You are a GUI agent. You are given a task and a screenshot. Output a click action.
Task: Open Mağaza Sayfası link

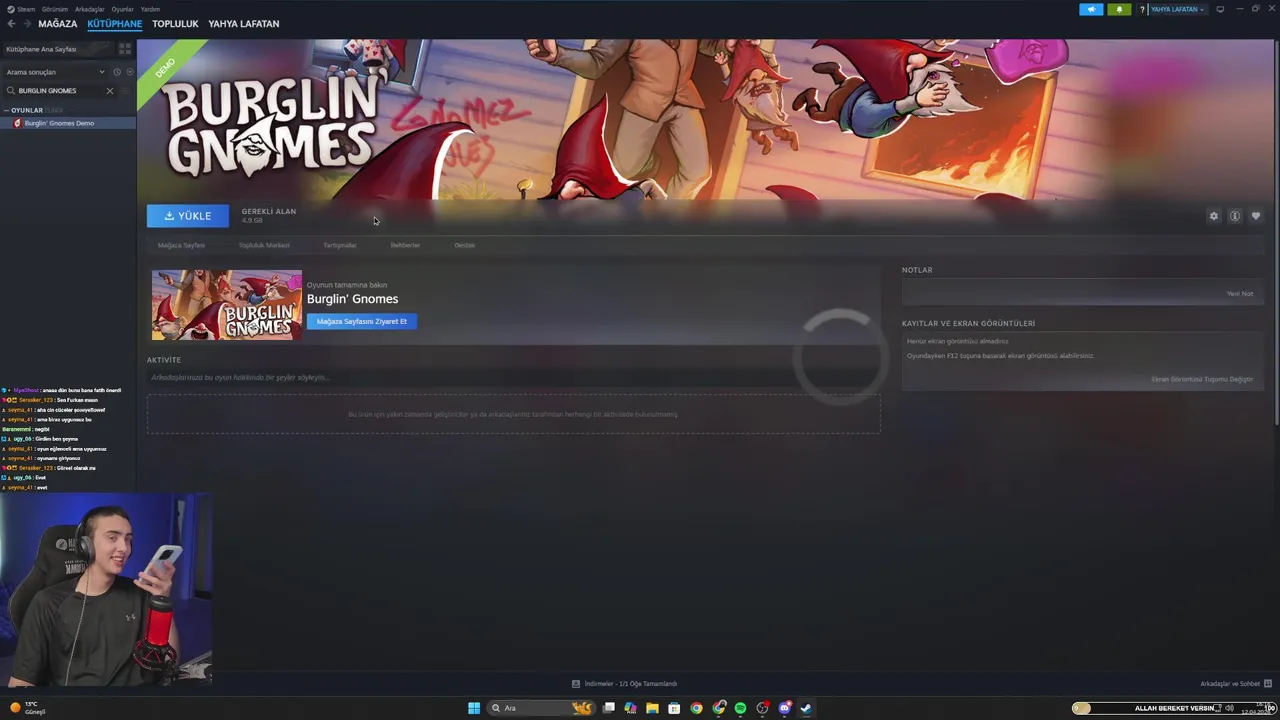pyautogui.click(x=181, y=245)
